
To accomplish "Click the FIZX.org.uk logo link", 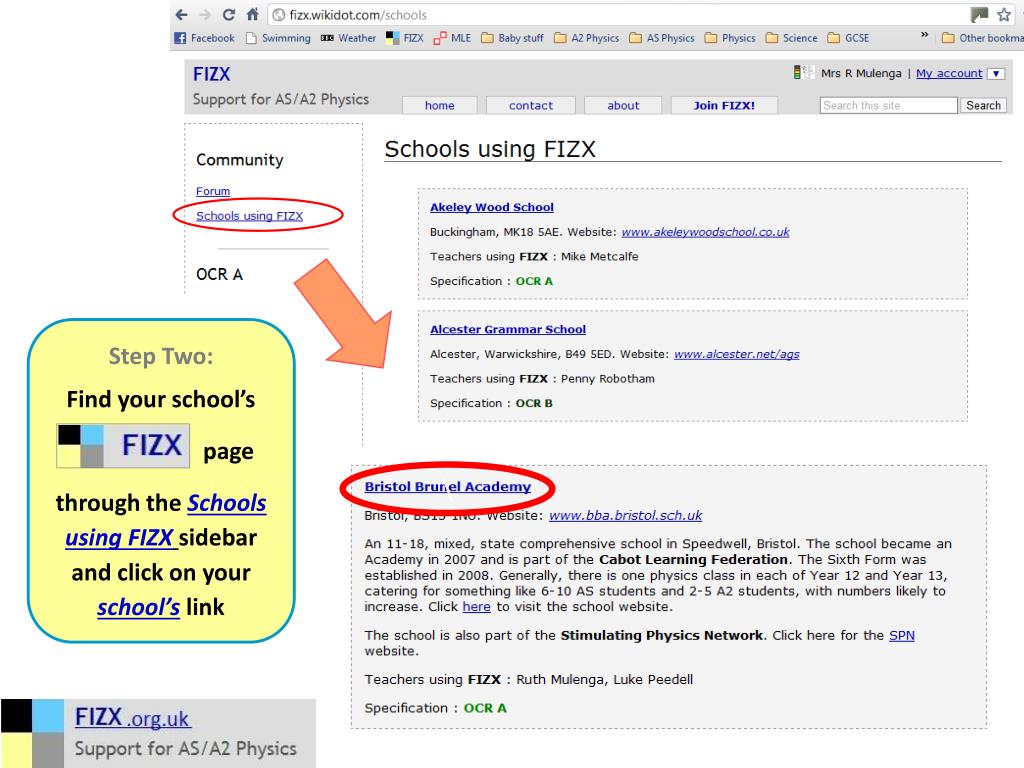I will click(132, 718).
